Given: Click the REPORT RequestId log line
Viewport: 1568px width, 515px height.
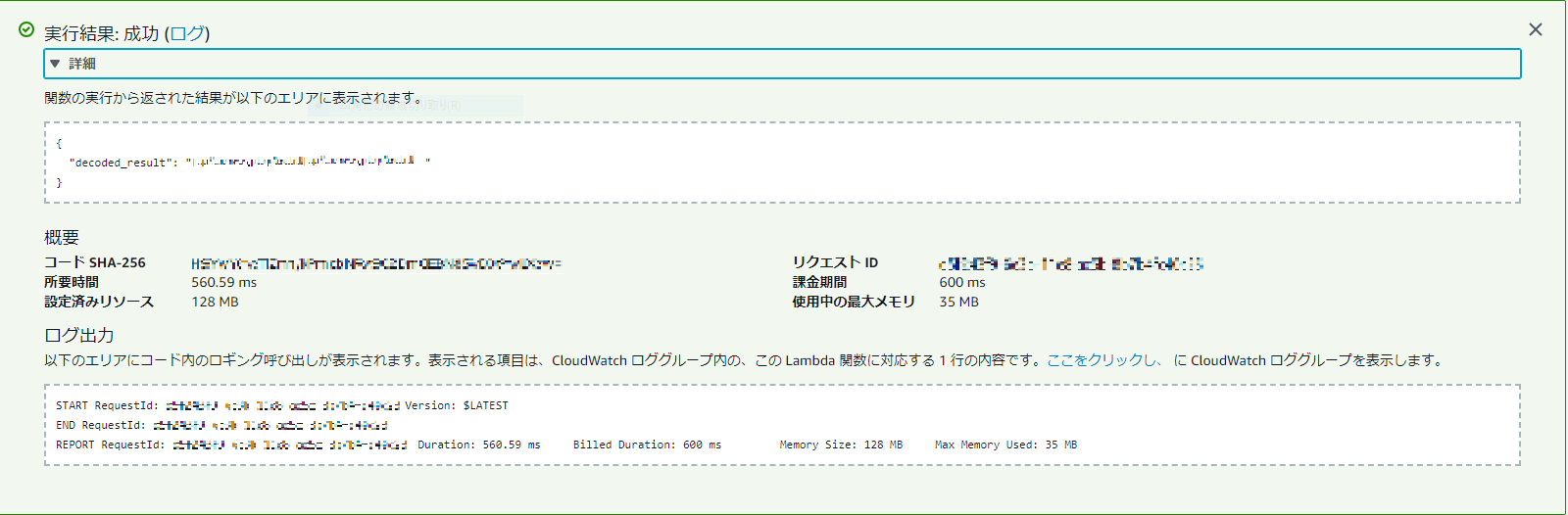Looking at the screenshot, I should 566,445.
